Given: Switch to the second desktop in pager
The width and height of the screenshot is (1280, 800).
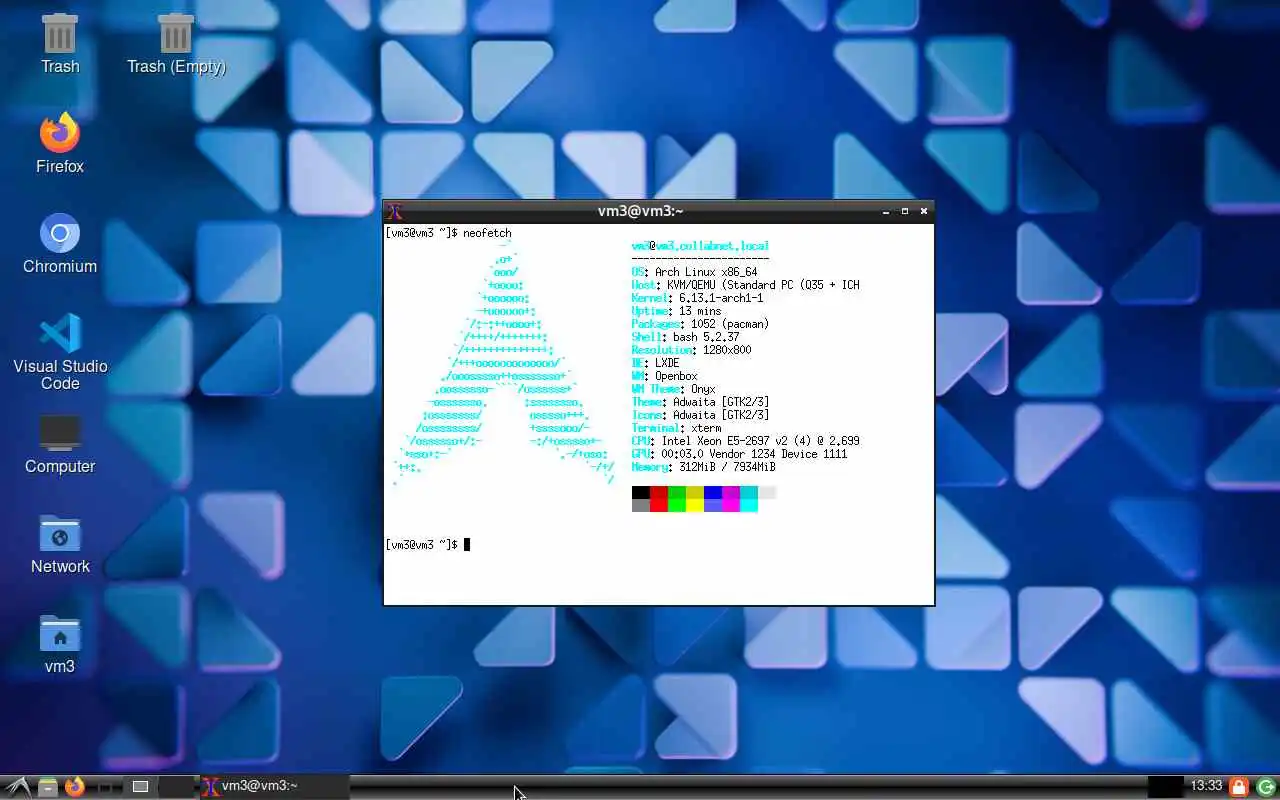Looking at the screenshot, I should [175, 787].
